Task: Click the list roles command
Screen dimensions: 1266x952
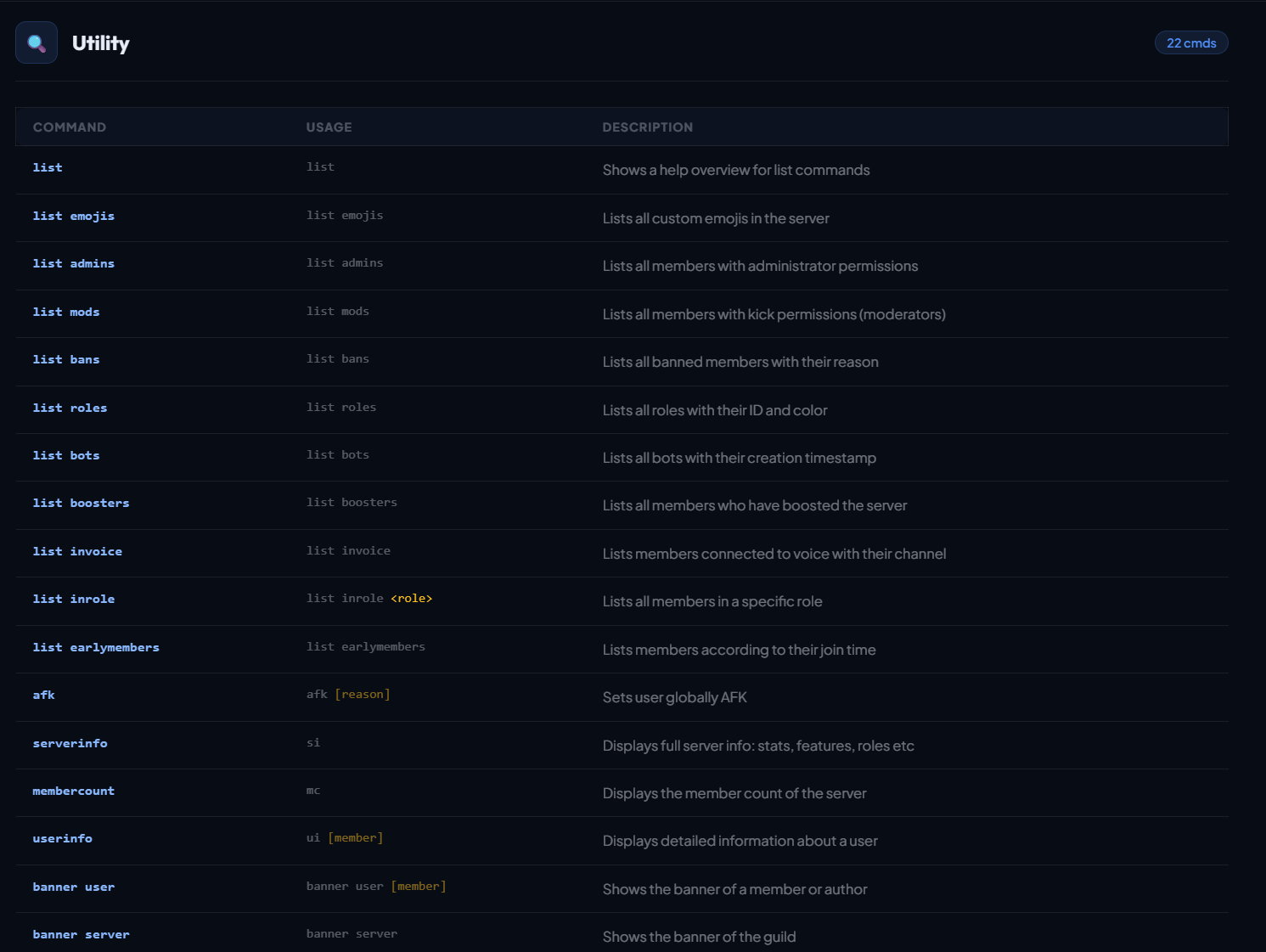Action: click(70, 408)
